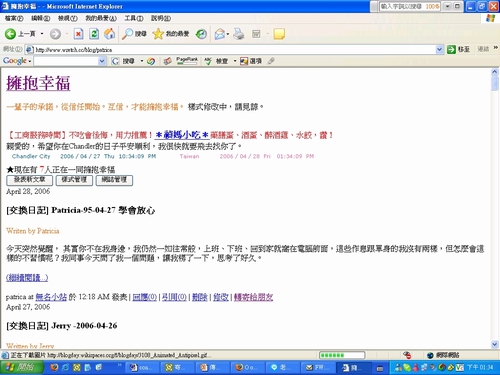Viewport: 500px width, 375px height.
Task: Go to the Home page icon
Action: (110, 34)
